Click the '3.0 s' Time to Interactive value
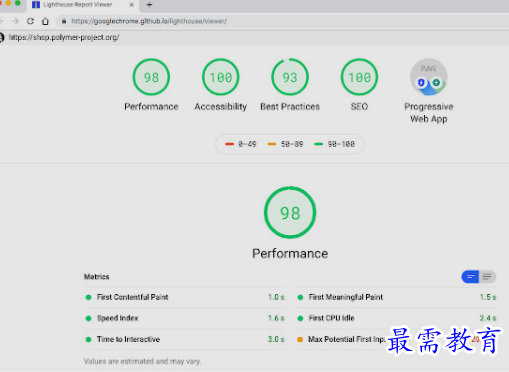This screenshot has width=509, height=372. pyautogui.click(x=276, y=339)
